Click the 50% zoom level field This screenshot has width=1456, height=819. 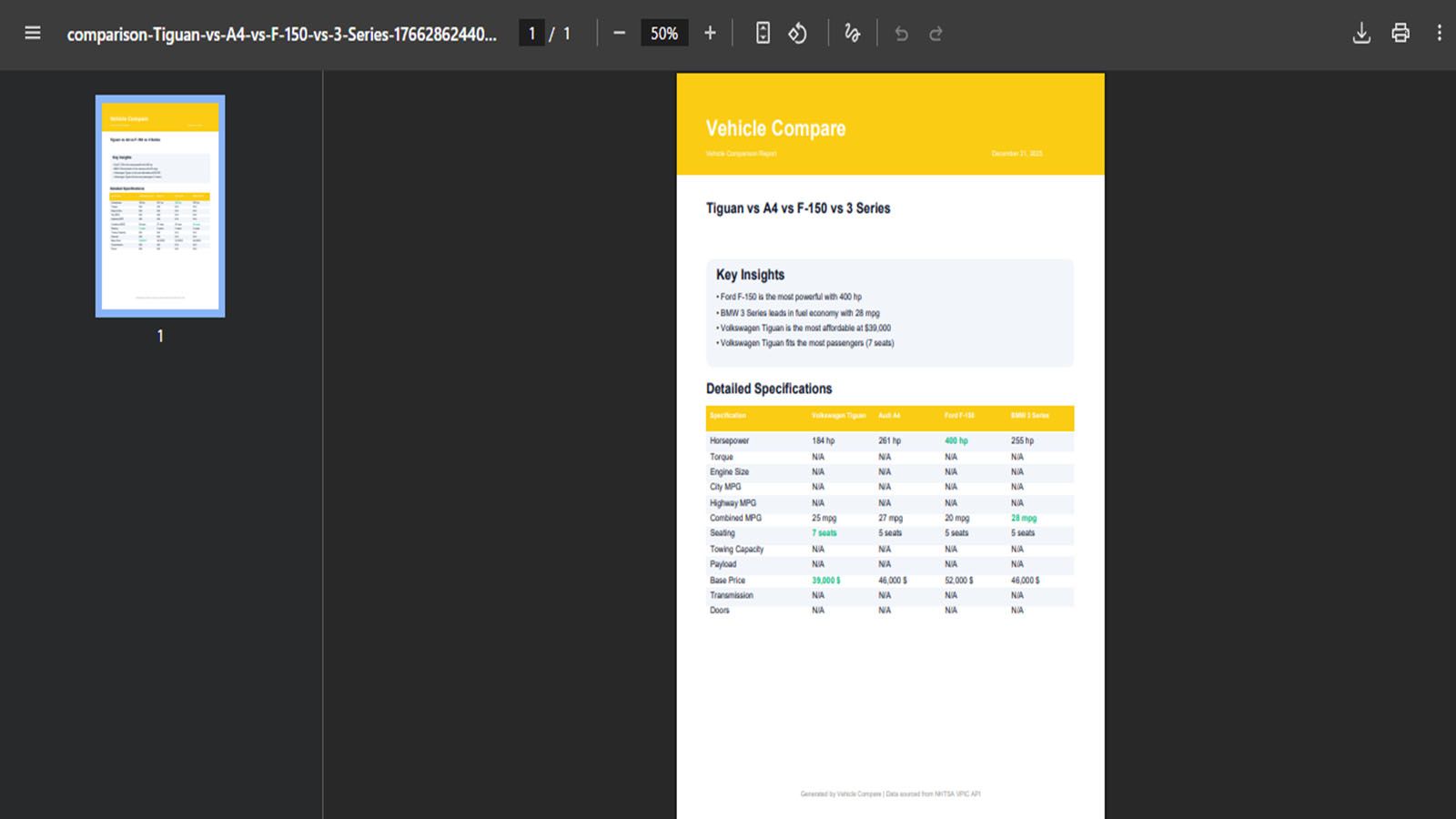click(664, 34)
